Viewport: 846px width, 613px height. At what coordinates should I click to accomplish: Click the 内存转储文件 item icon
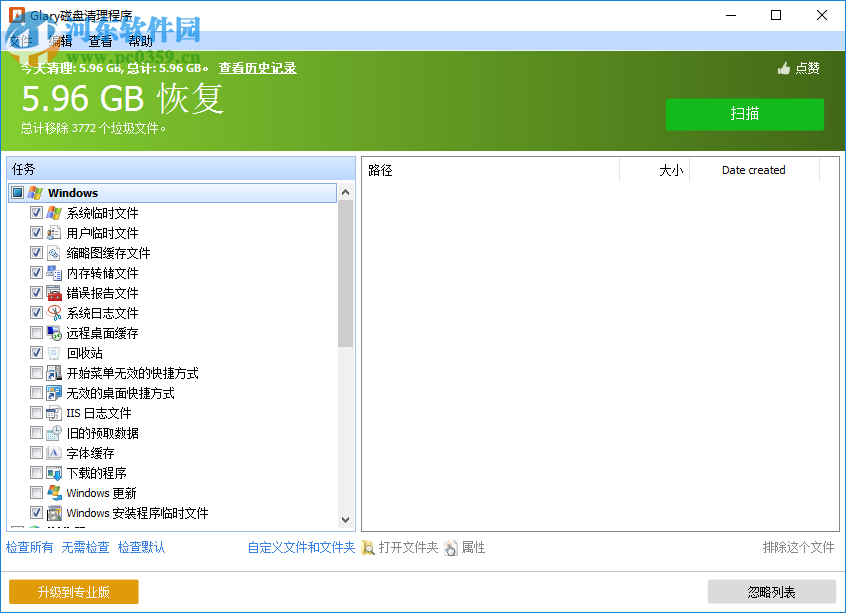53,272
